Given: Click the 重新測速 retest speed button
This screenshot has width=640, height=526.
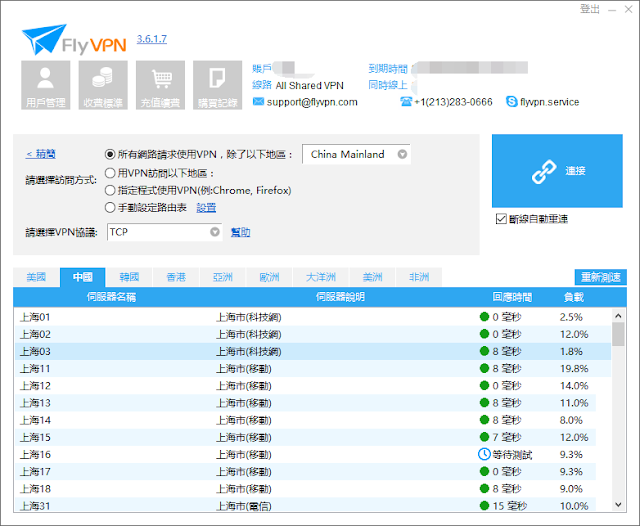Looking at the screenshot, I should pyautogui.click(x=600, y=277).
